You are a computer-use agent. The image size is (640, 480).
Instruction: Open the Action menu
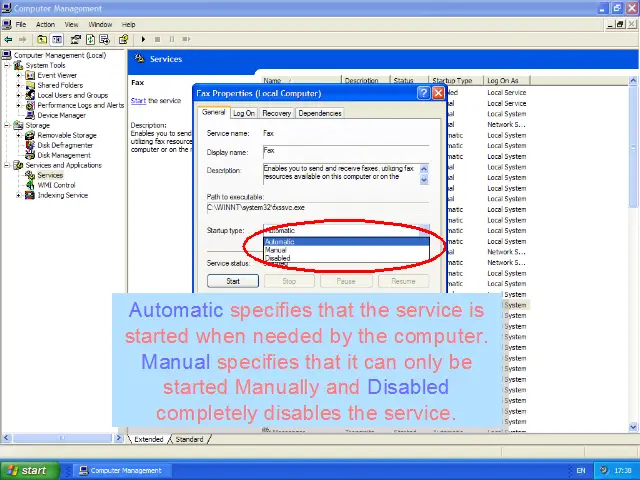click(45, 24)
